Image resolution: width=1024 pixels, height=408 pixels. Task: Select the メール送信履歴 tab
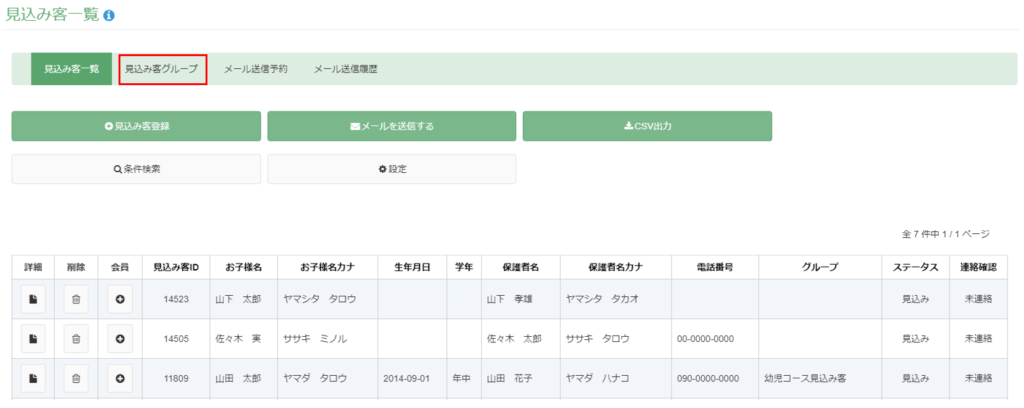point(345,69)
